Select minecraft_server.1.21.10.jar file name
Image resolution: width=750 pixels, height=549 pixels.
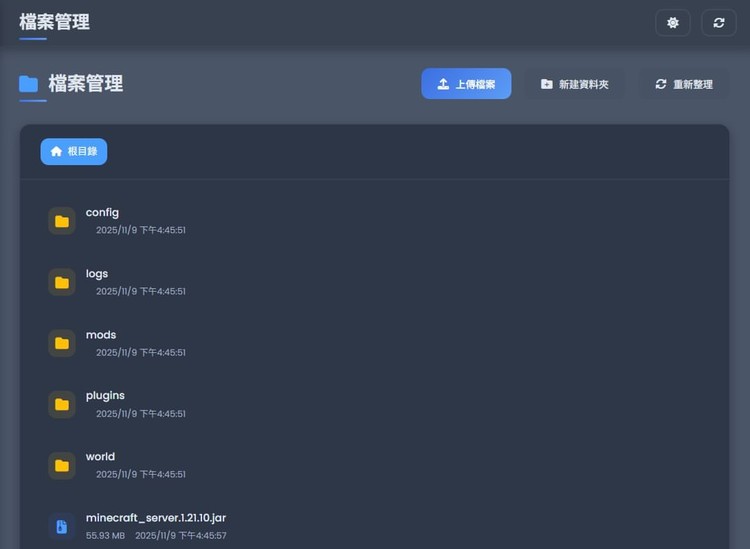coord(156,518)
